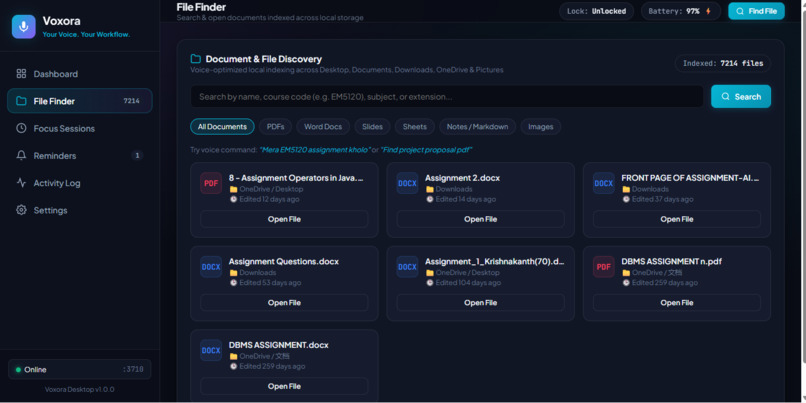View the Activity Log

(x=80, y=182)
